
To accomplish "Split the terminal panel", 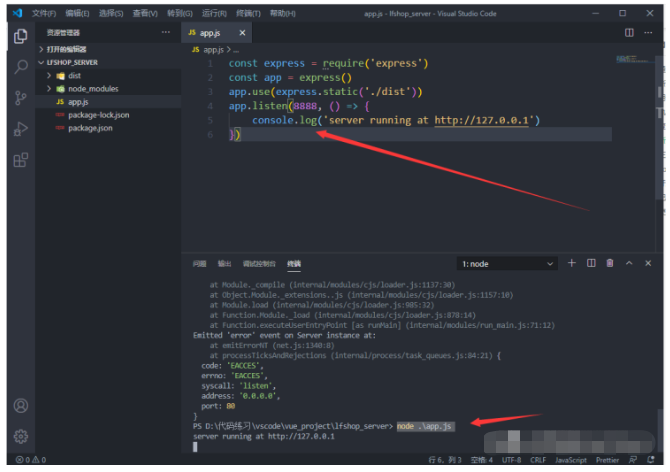I will tap(591, 263).
